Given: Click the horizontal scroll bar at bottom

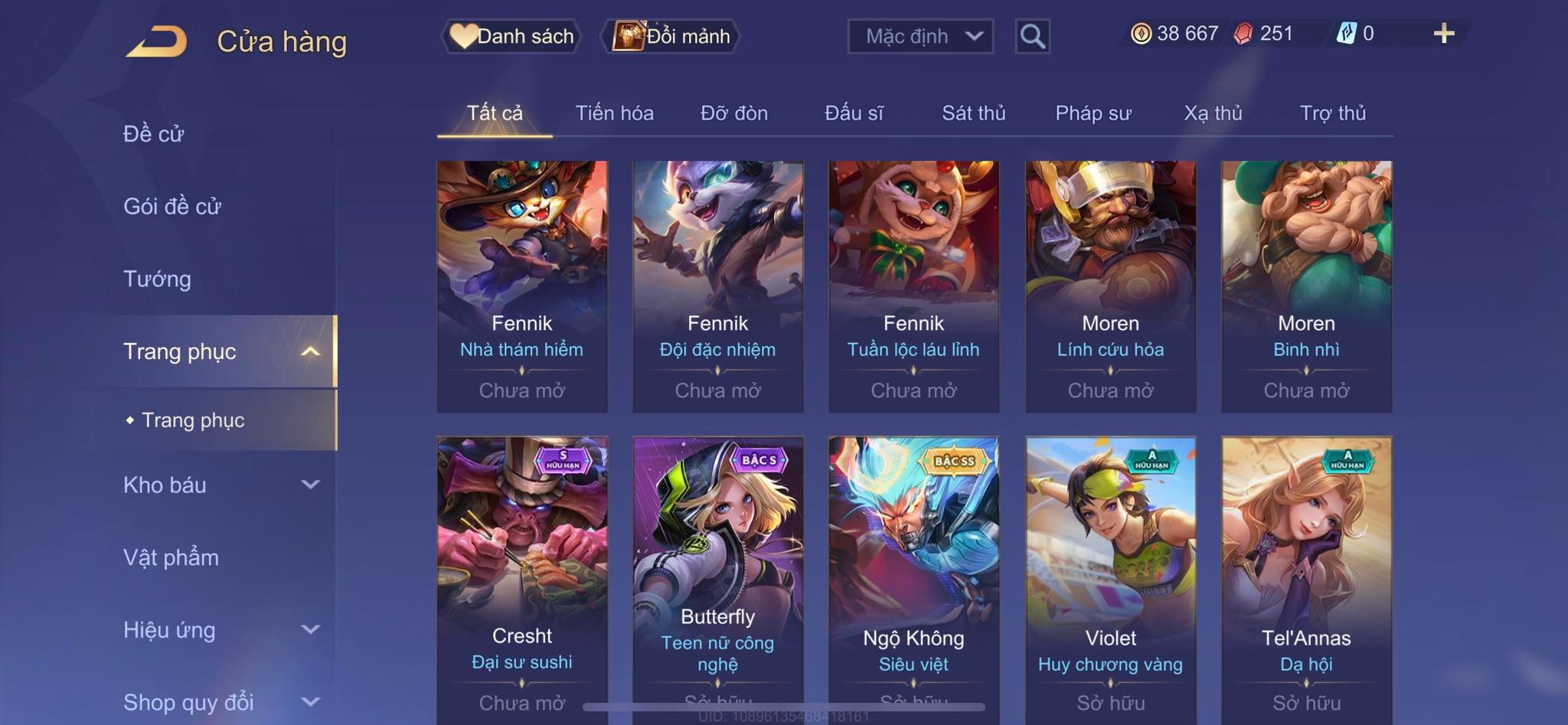Looking at the screenshot, I should 784,707.
